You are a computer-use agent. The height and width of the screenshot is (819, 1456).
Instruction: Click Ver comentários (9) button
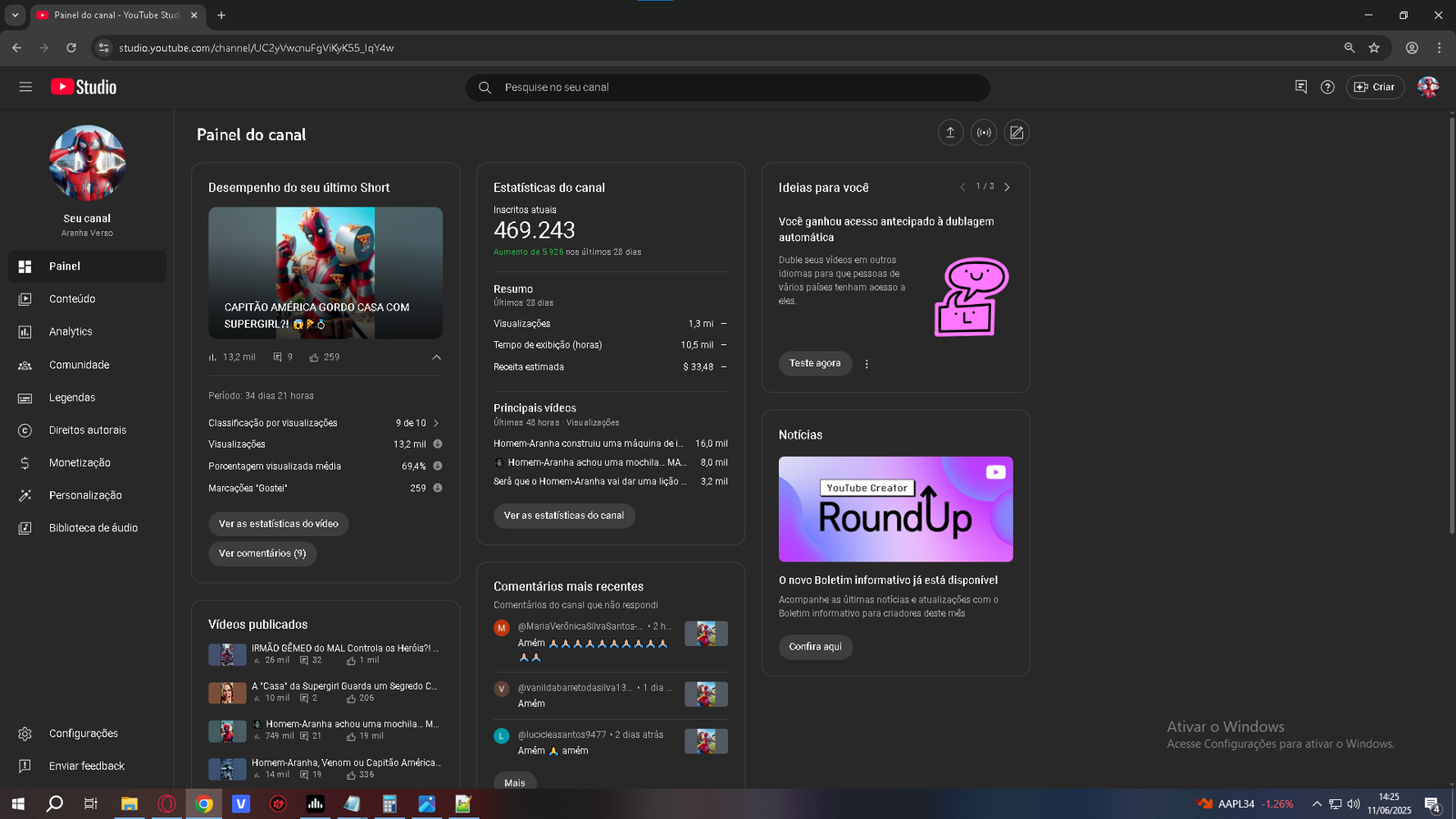point(262,553)
